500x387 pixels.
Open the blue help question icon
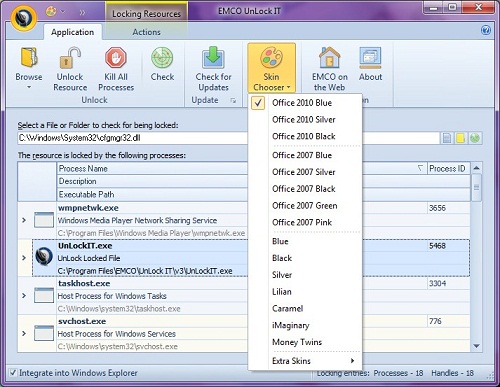(x=486, y=30)
